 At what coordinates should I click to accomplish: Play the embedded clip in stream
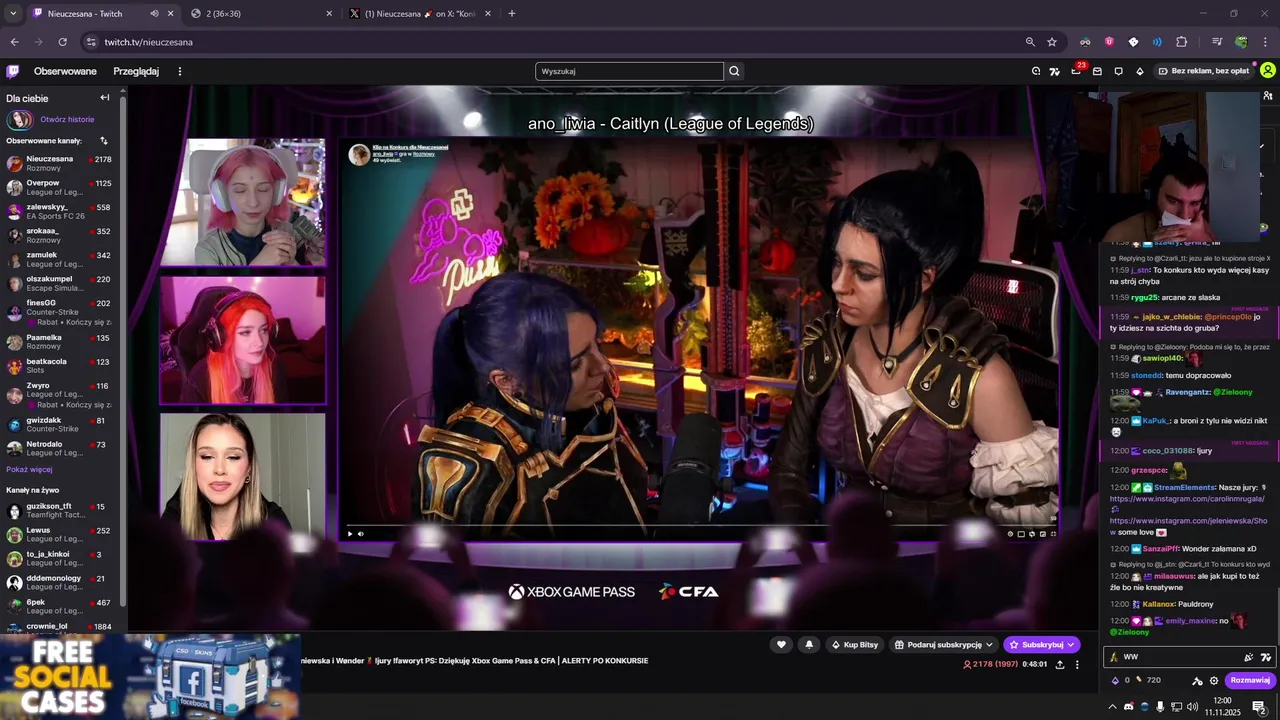(x=350, y=534)
